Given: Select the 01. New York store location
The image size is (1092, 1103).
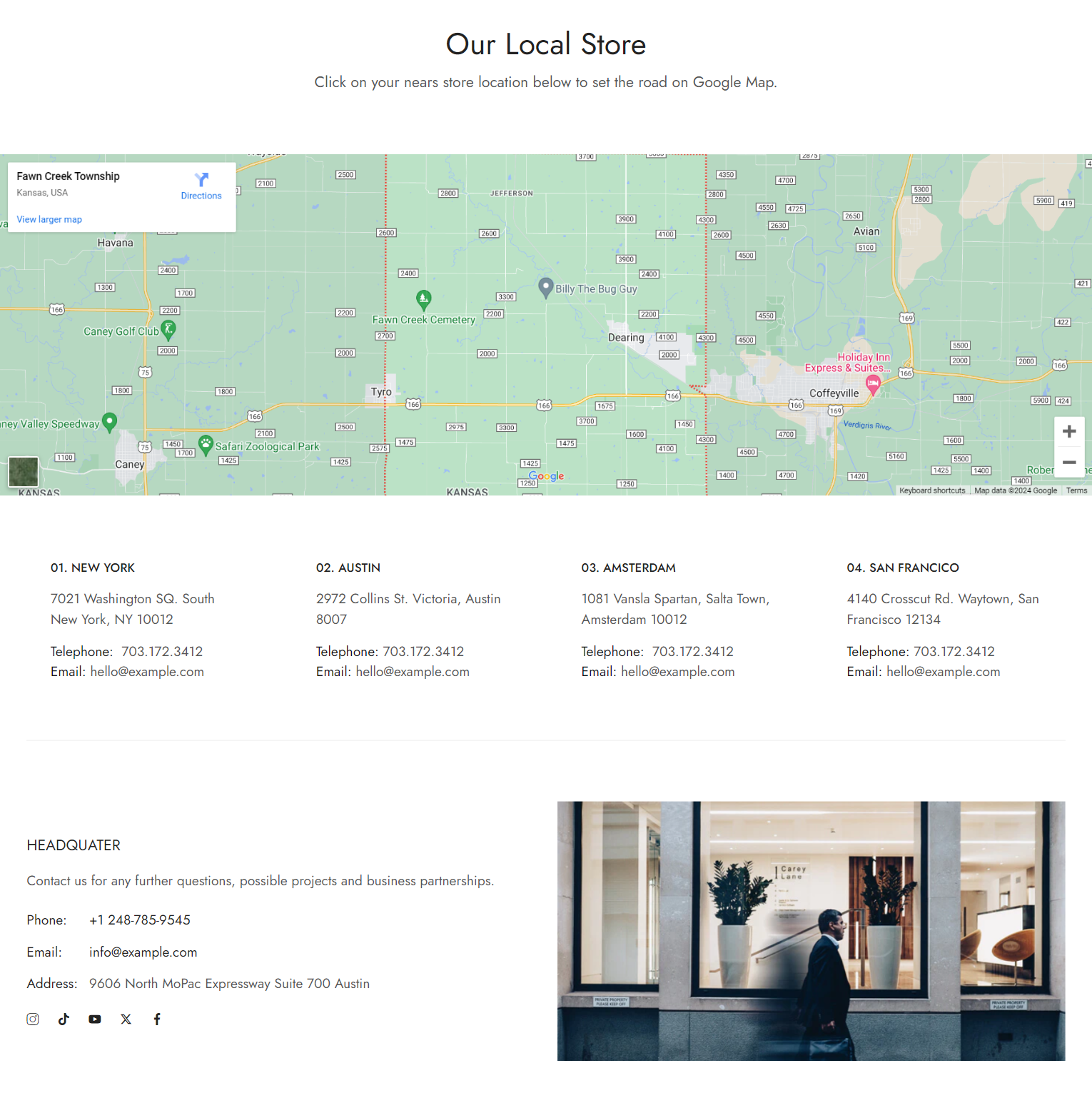Looking at the screenshot, I should pyautogui.click(x=93, y=568).
